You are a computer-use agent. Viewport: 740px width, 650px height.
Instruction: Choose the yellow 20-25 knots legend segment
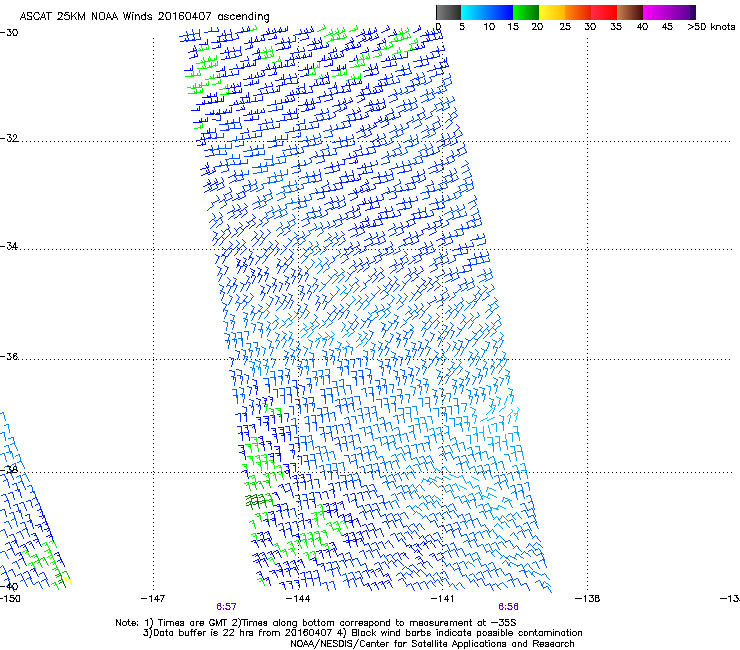click(x=552, y=12)
